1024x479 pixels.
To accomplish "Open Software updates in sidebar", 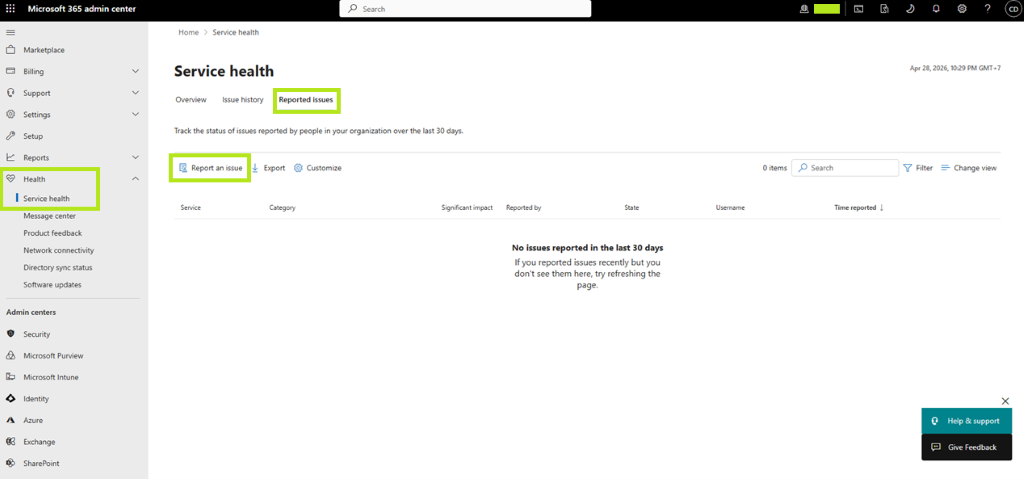I will click(52, 285).
